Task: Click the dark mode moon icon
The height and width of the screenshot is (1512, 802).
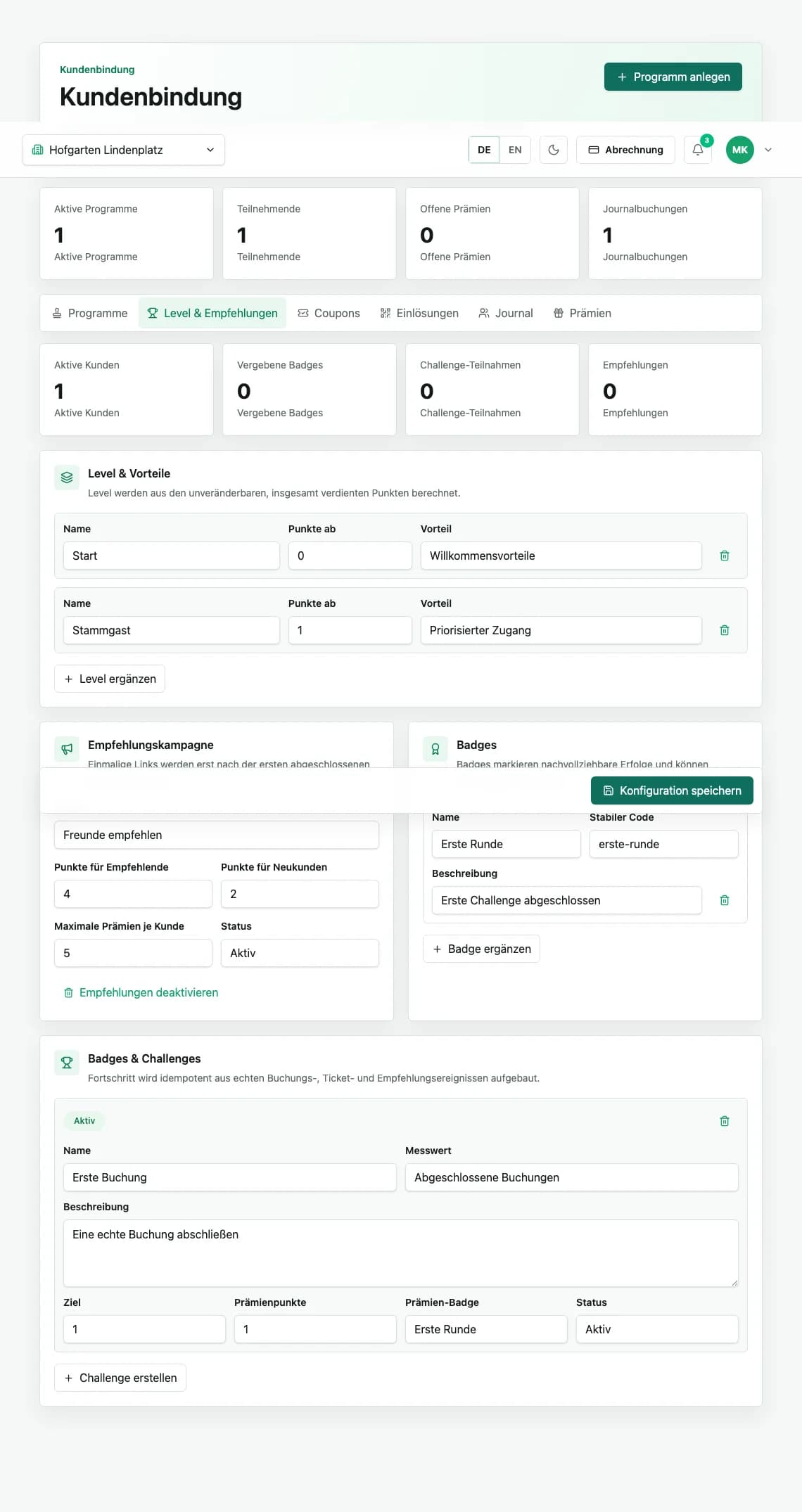Action: 554,150
